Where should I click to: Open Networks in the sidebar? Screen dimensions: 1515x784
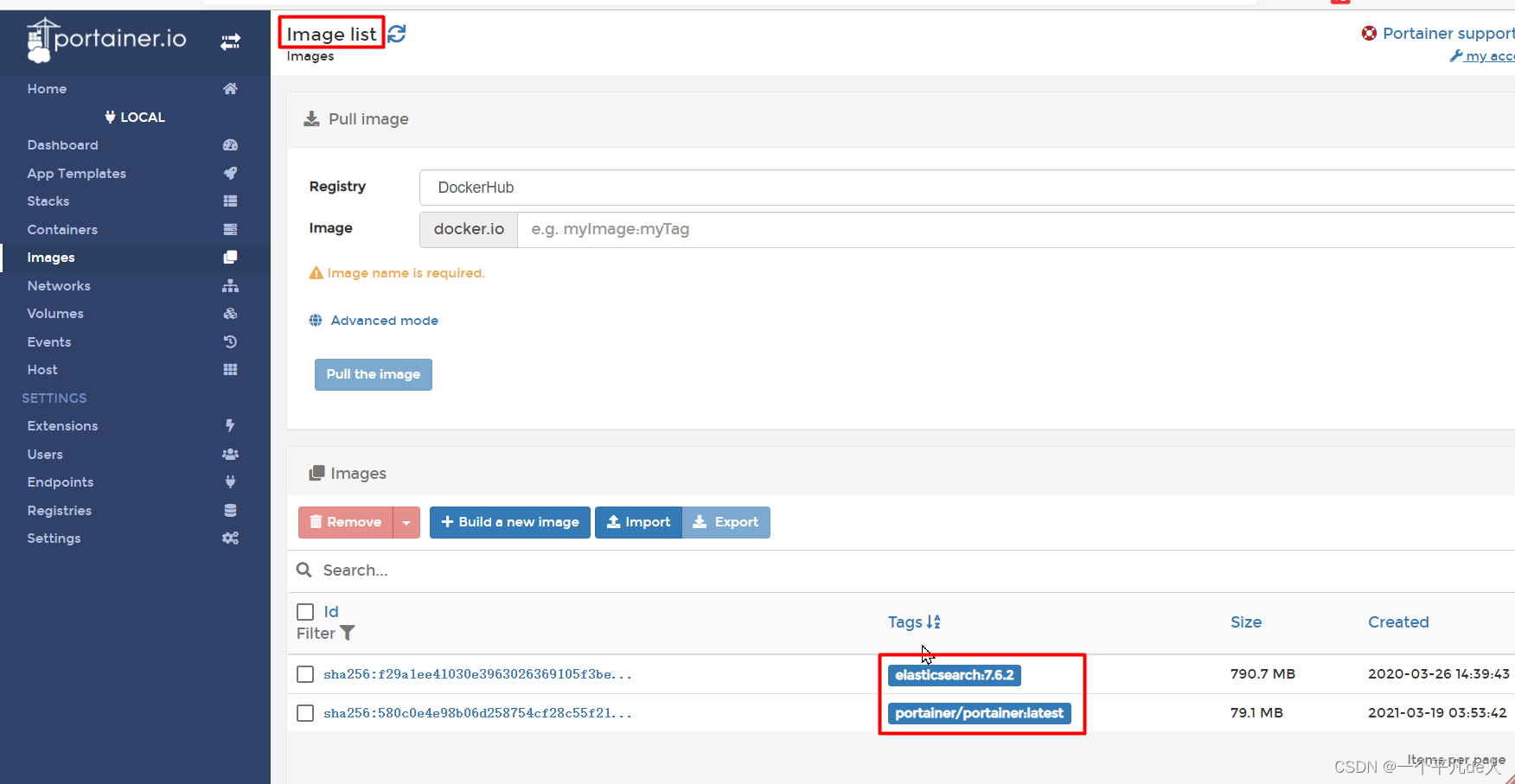(59, 285)
